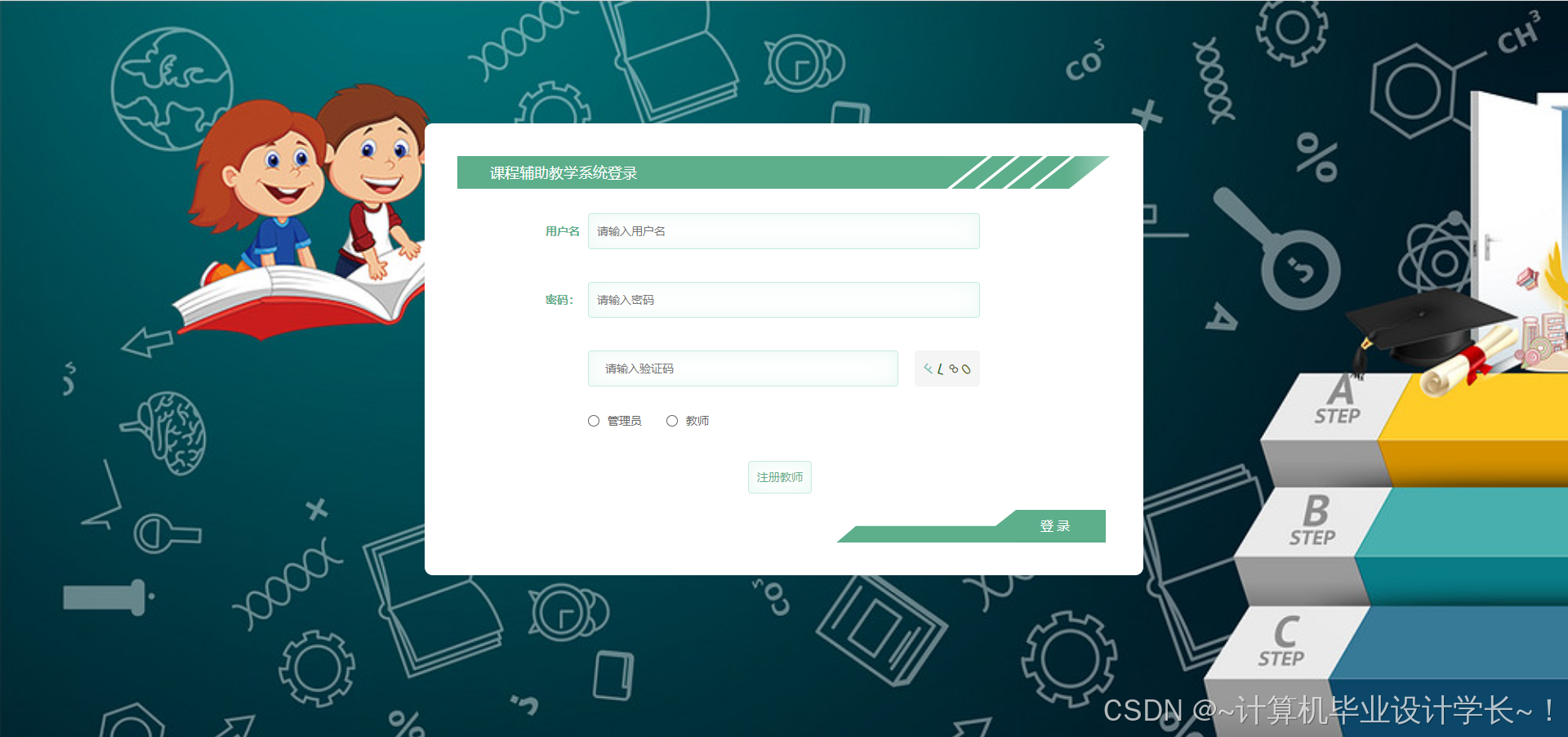This screenshot has height=737, width=1568.
Task: Click the 注册教师 button
Action: coord(780,477)
